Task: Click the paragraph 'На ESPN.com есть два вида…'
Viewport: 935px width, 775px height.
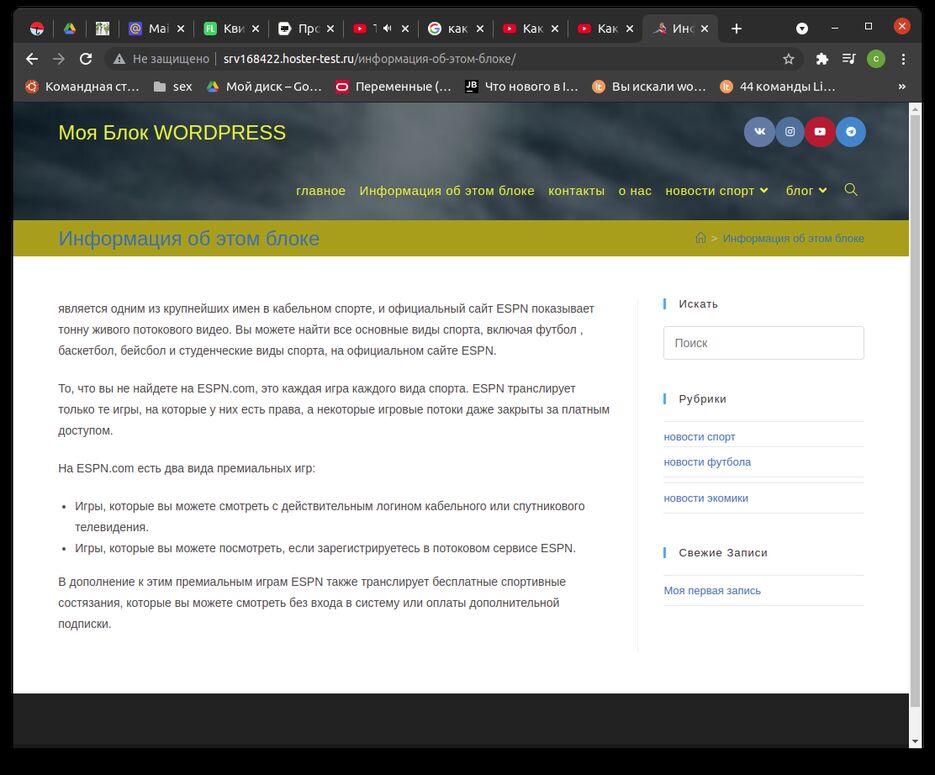Action: (187, 468)
